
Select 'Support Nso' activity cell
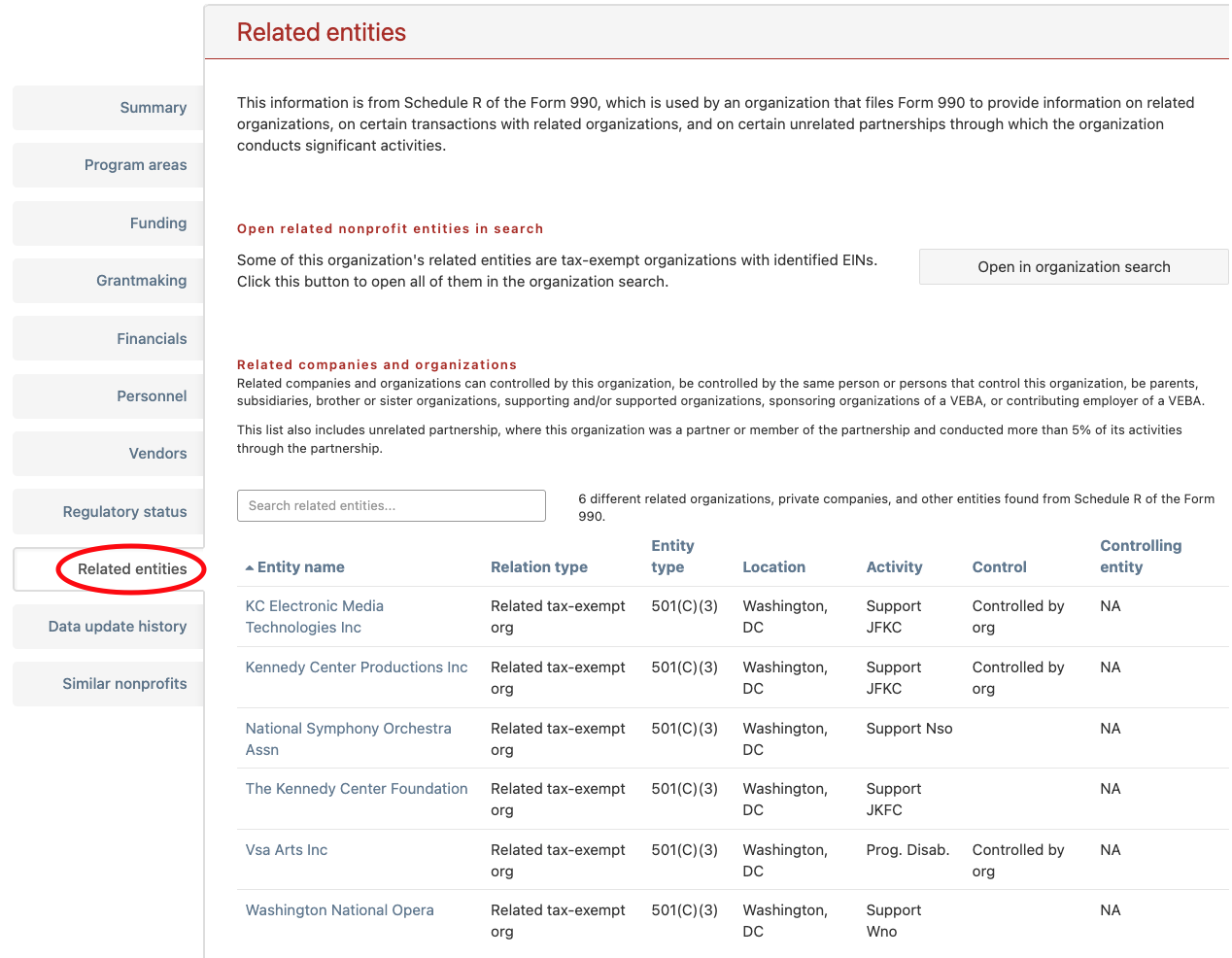(x=909, y=729)
